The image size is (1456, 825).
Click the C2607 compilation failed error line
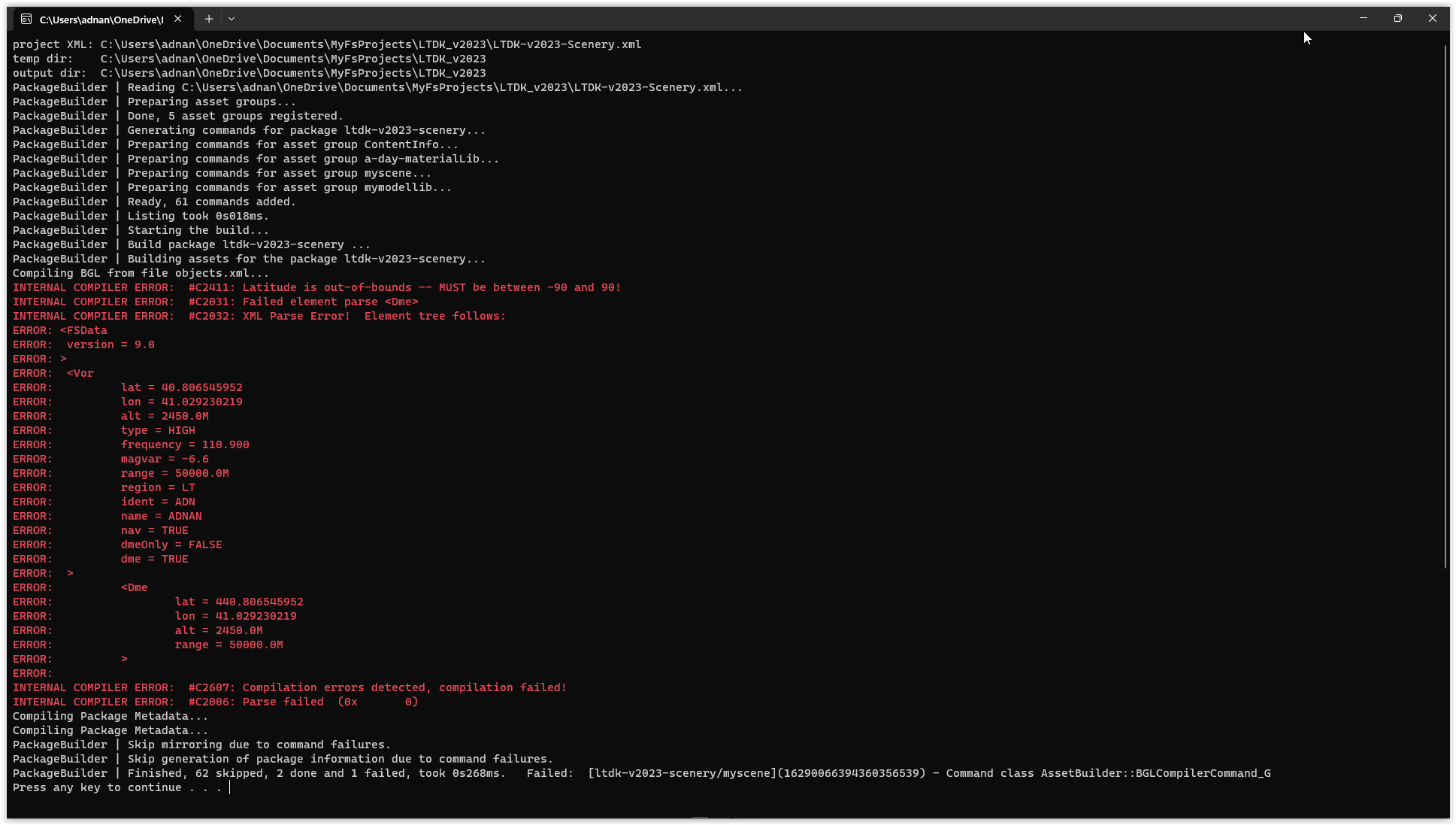click(289, 687)
